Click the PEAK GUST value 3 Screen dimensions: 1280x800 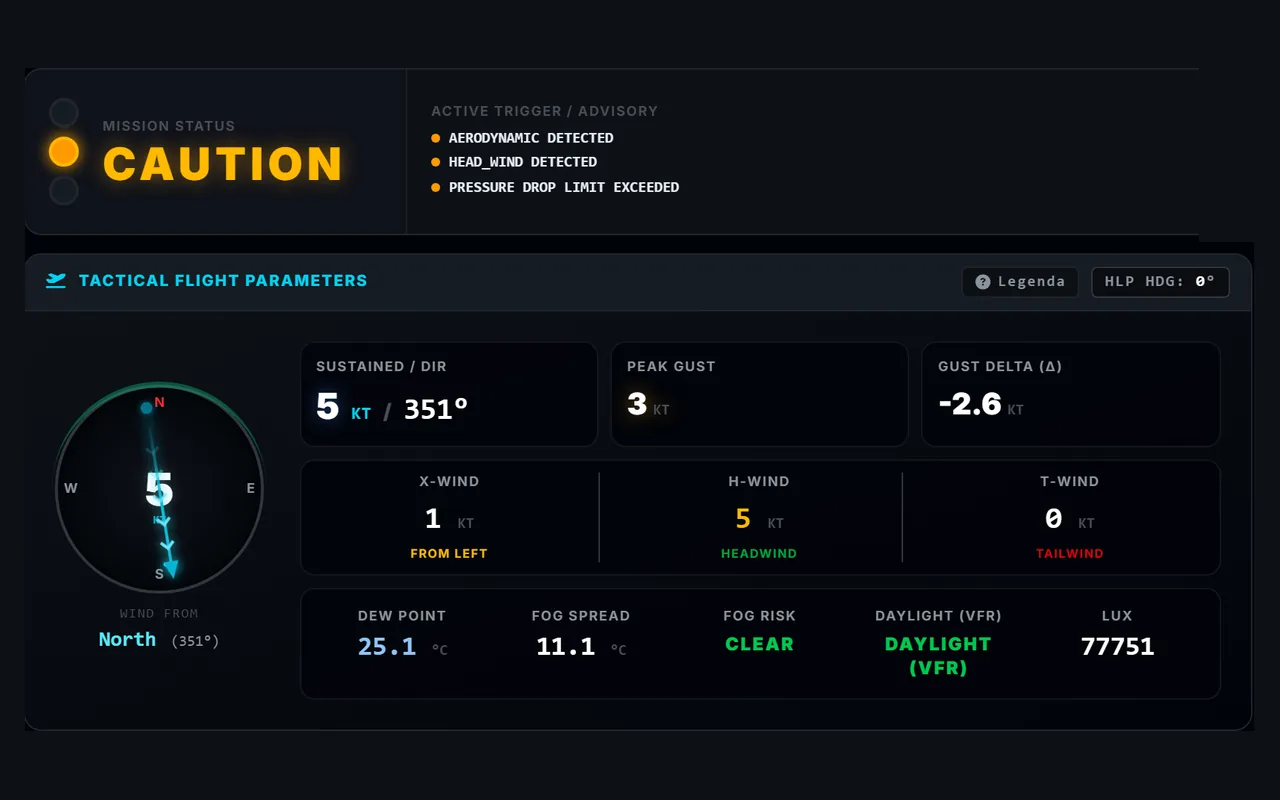click(x=637, y=404)
